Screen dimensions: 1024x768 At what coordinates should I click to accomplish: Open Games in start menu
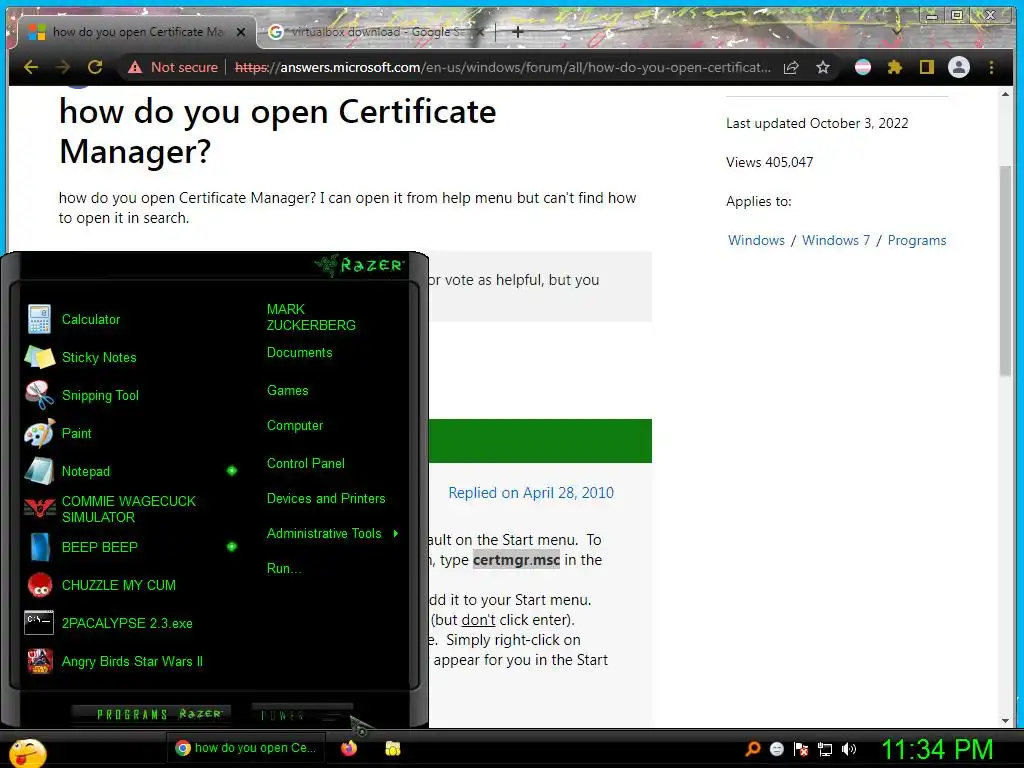[287, 391]
